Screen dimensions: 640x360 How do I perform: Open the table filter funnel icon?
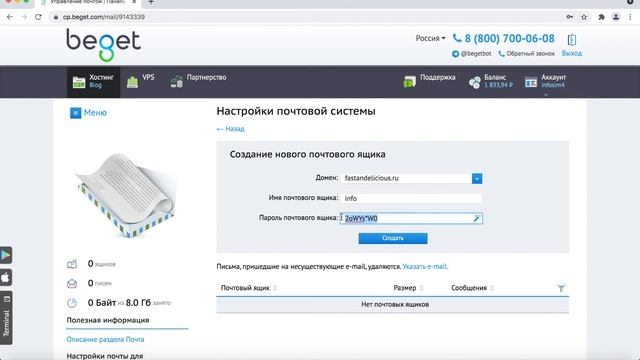(561, 288)
